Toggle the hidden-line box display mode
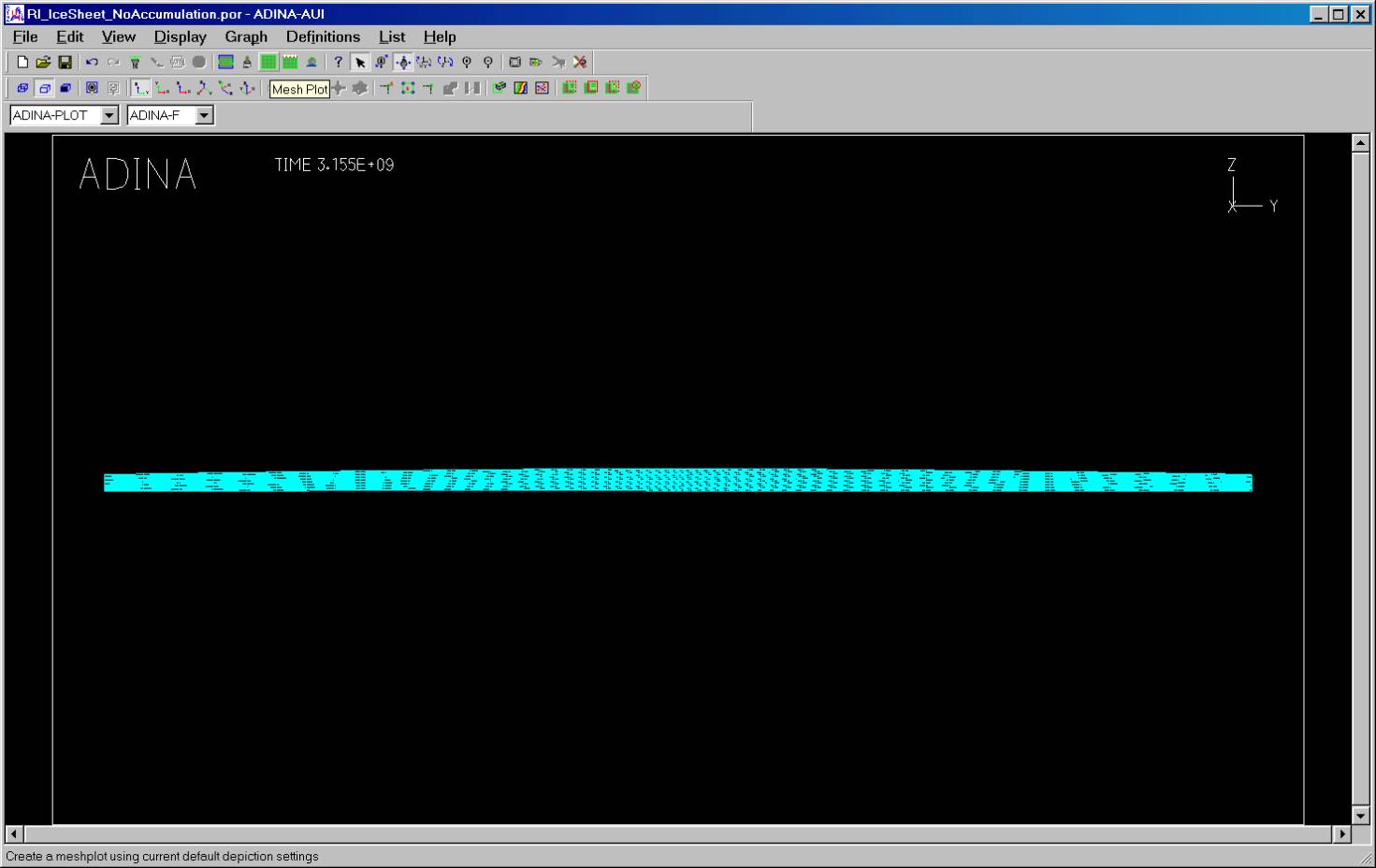The image size is (1376, 868). pyautogui.click(x=44, y=88)
